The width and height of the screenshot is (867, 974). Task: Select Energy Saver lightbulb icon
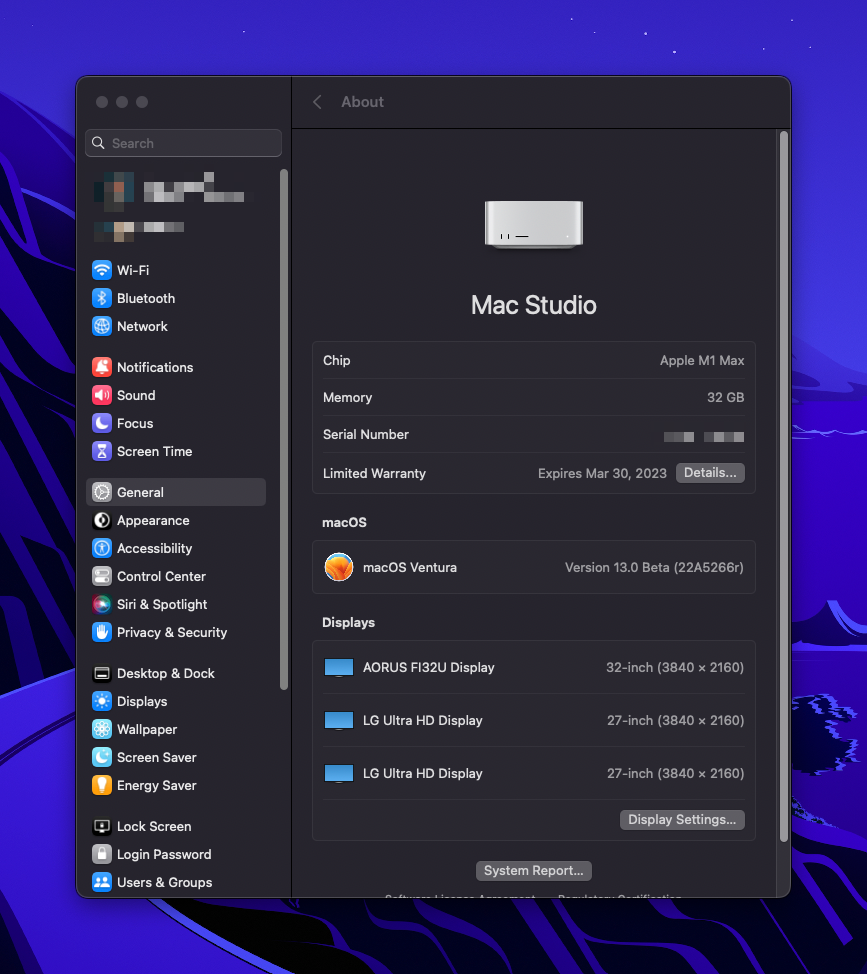pos(102,785)
